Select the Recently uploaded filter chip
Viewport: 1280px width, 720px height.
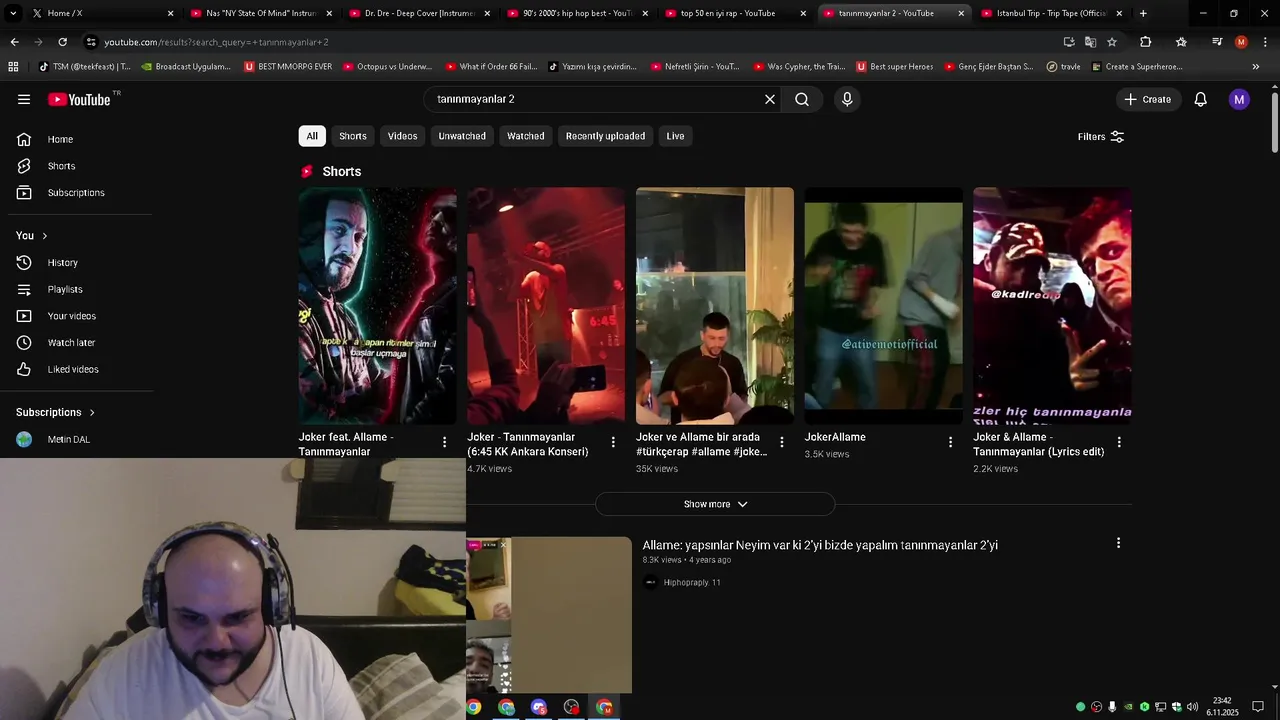[x=605, y=136]
